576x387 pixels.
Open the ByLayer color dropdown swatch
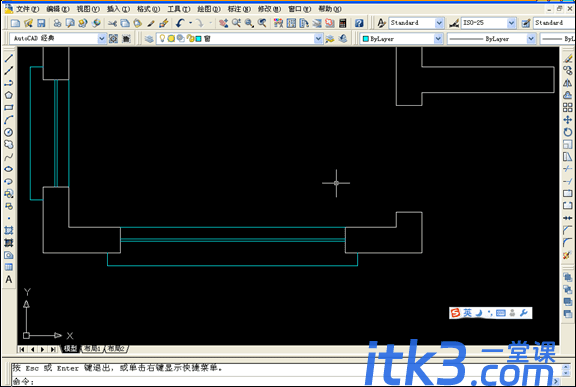(x=438, y=38)
